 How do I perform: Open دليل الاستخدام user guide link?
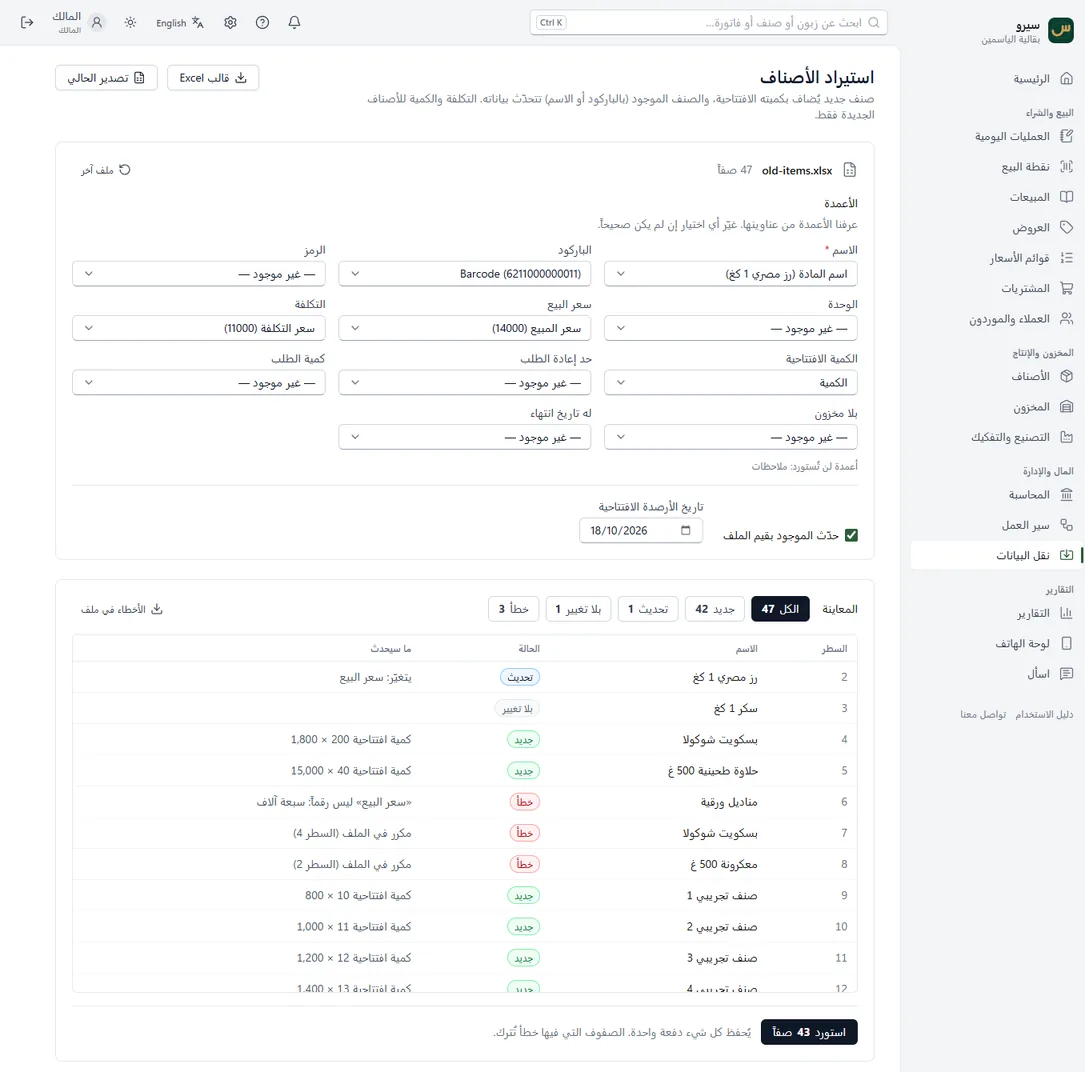tap(1044, 714)
